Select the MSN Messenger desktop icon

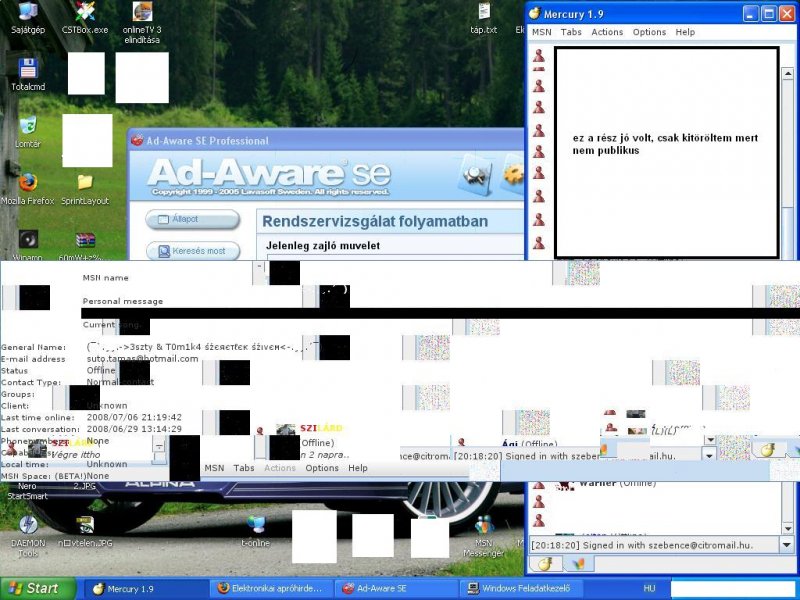[x=484, y=536]
